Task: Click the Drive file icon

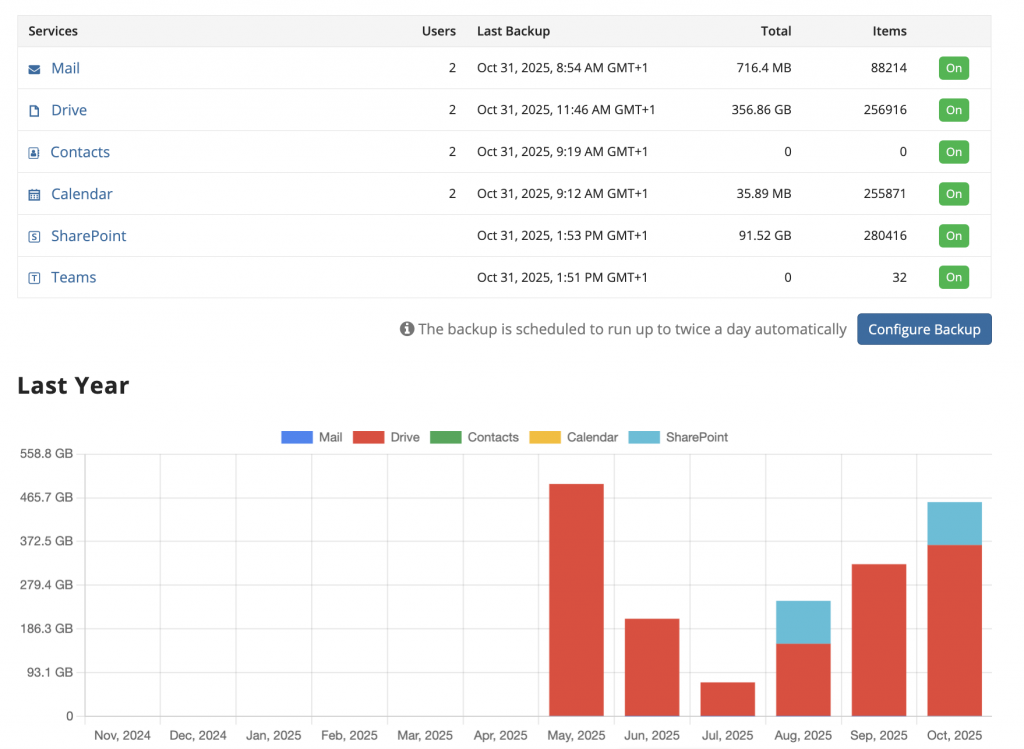Action: [34, 111]
